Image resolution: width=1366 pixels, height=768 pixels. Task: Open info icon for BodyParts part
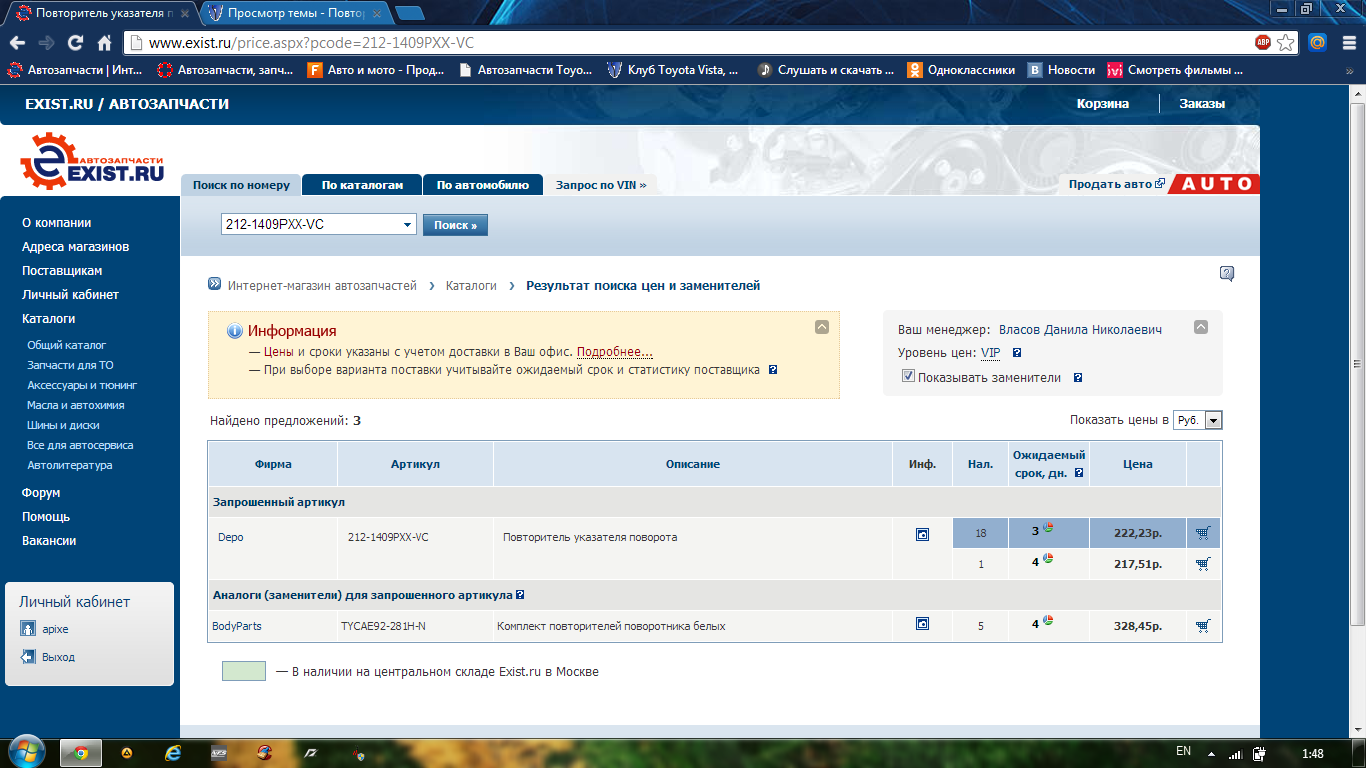click(922, 624)
